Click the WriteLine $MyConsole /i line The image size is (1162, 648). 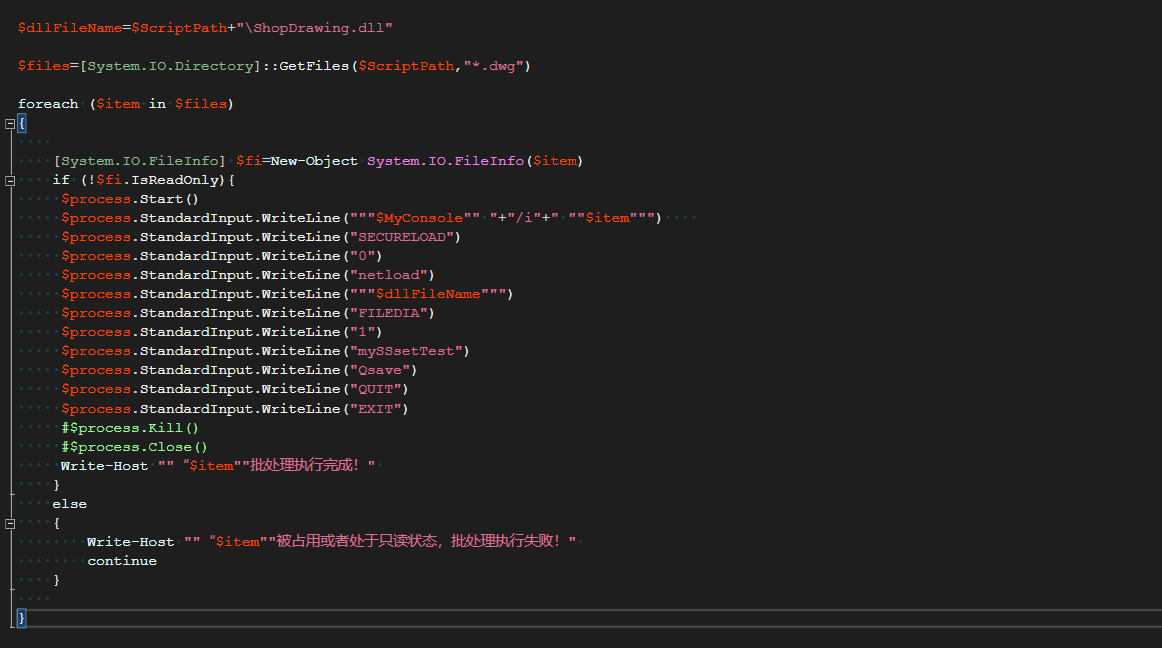pyautogui.click(x=361, y=218)
